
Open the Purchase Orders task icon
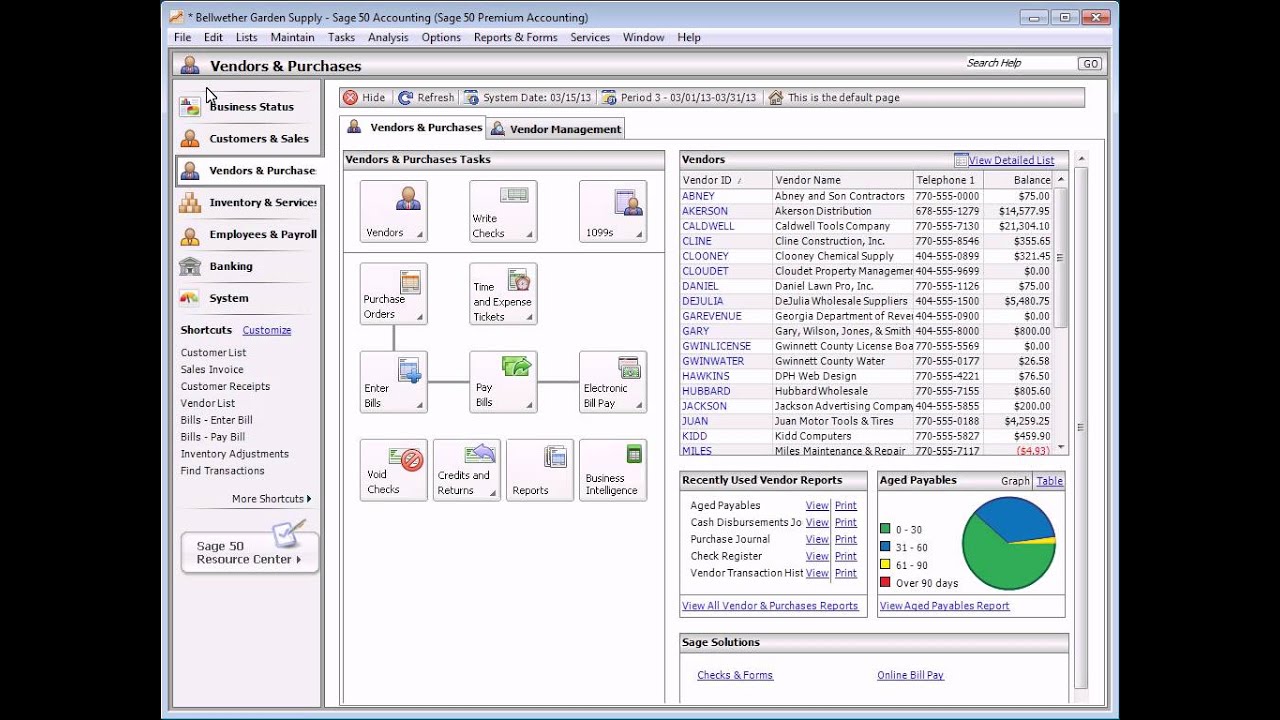394,294
